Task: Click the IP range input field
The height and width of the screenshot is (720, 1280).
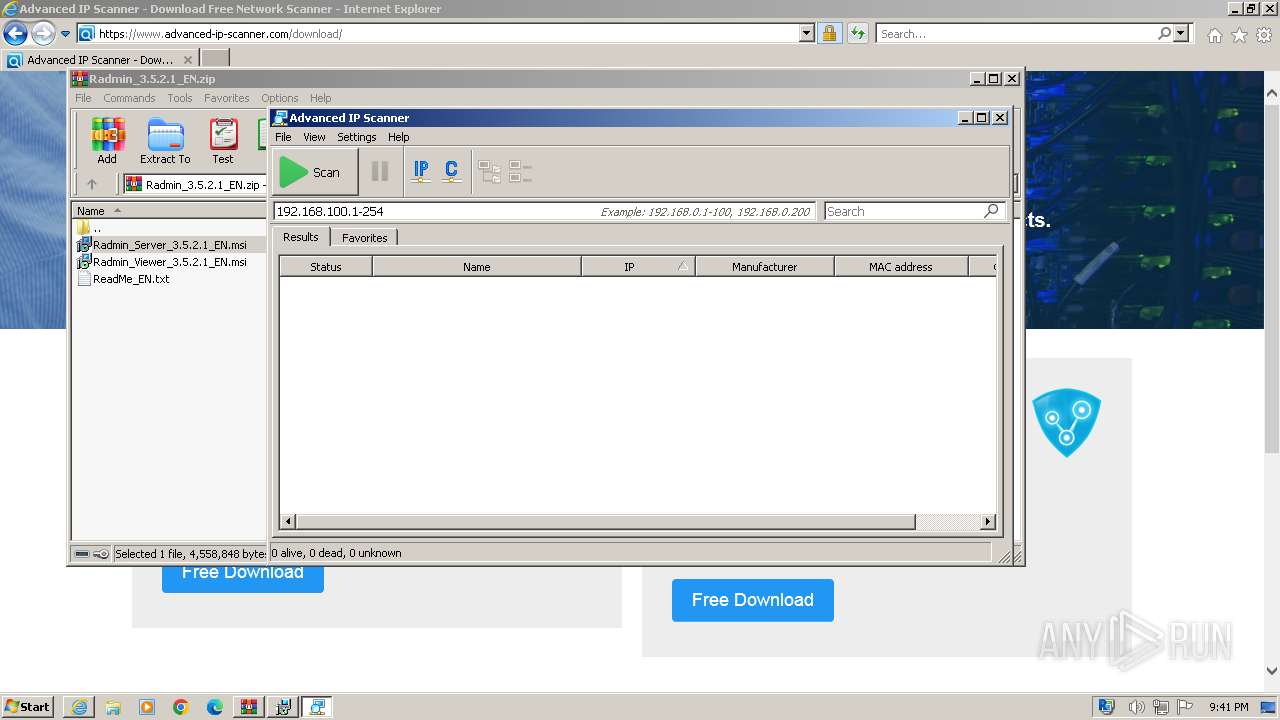Action: (544, 211)
